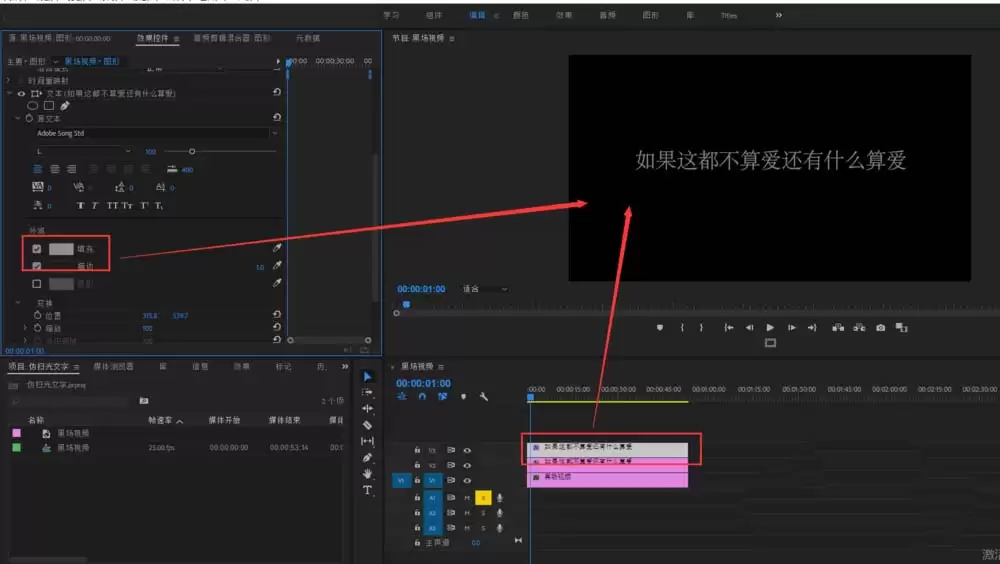Select the Selection arrow tool
The height and width of the screenshot is (564, 1000).
pyautogui.click(x=367, y=376)
